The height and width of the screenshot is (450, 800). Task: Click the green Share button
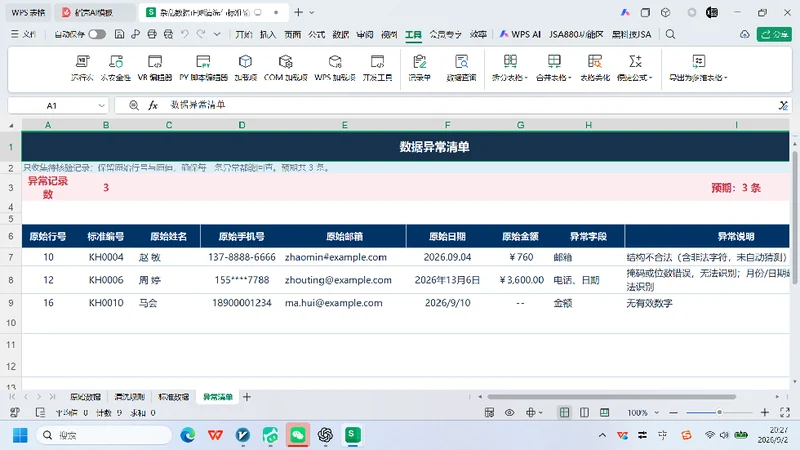coord(774,34)
